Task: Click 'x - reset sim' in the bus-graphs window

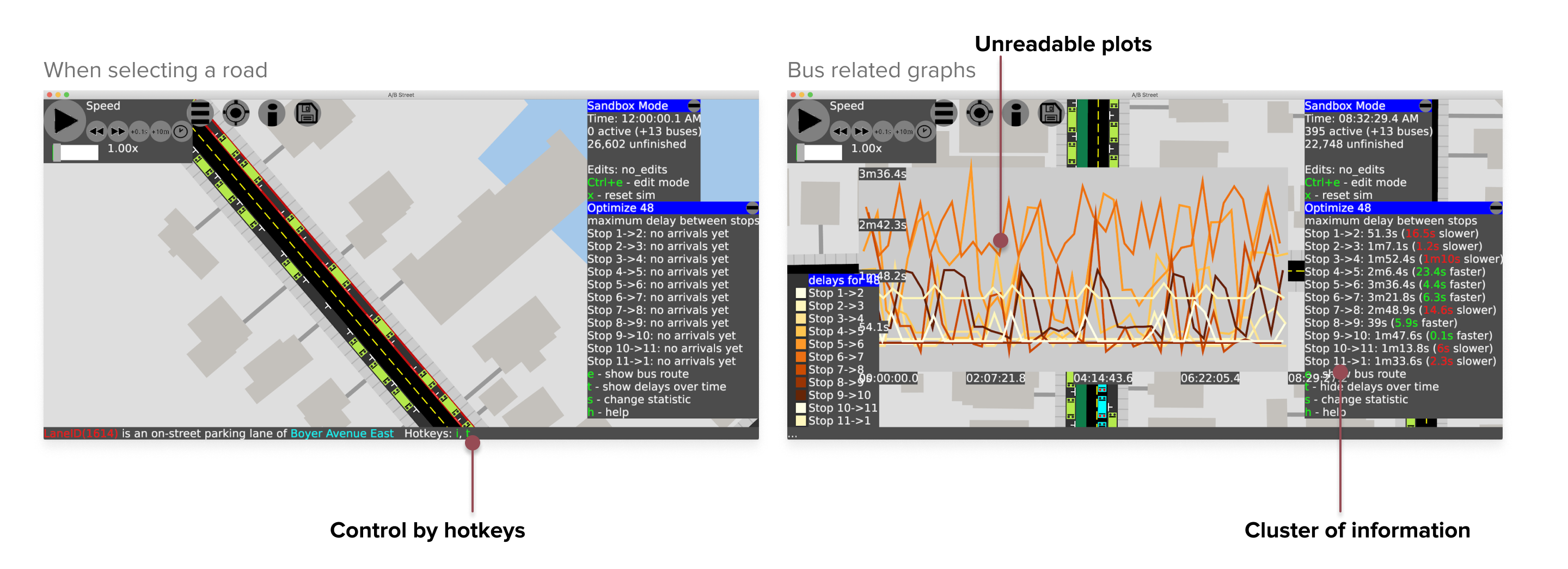Action: [1339, 195]
